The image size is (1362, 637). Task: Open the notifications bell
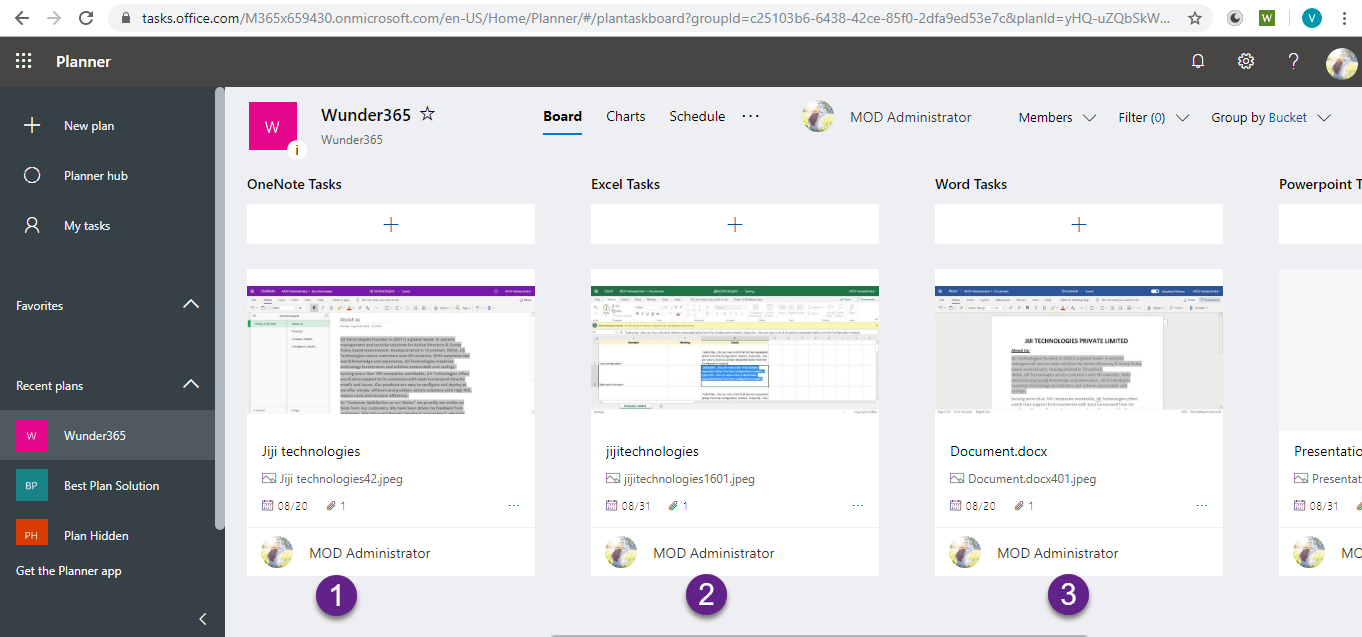coord(1198,61)
